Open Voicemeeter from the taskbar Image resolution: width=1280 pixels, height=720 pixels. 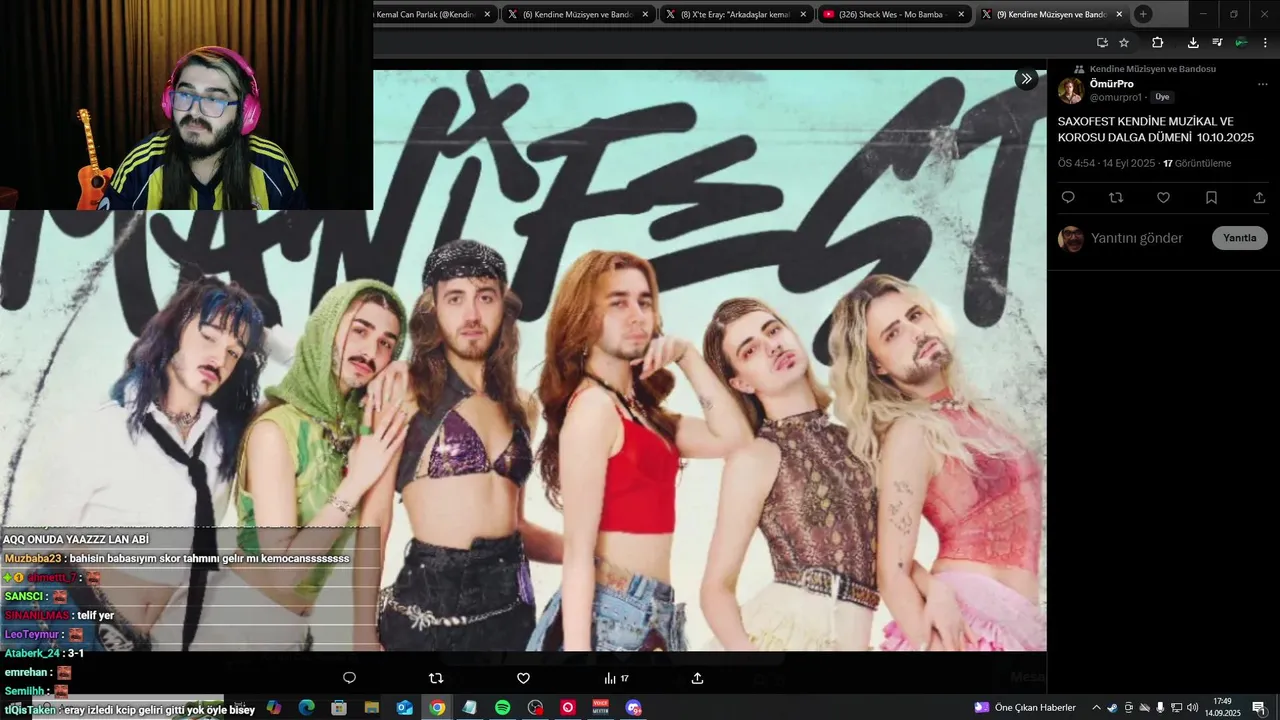[601, 707]
